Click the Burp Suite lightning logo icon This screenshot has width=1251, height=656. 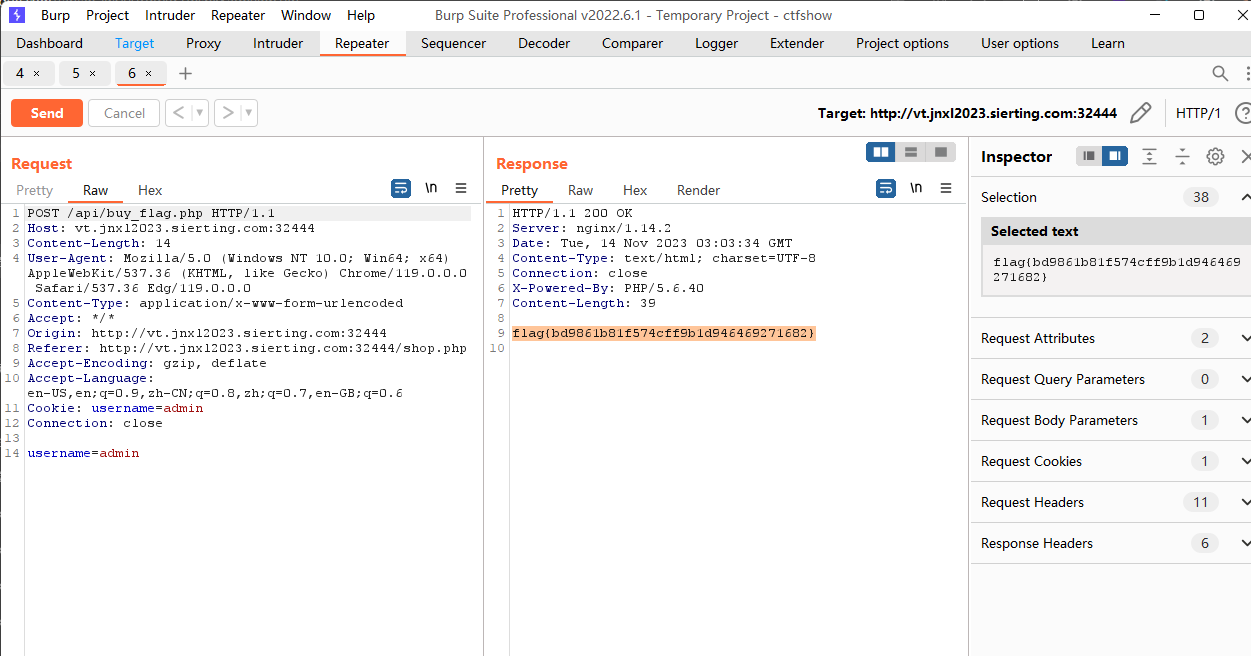16,15
